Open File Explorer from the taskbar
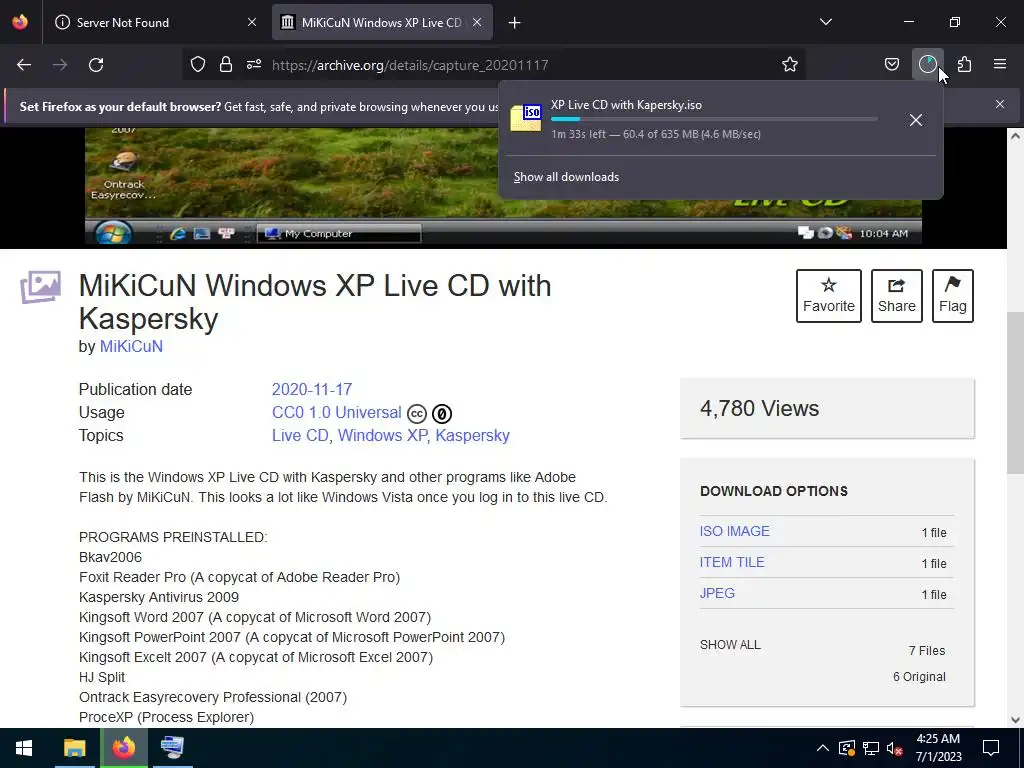 [x=74, y=748]
